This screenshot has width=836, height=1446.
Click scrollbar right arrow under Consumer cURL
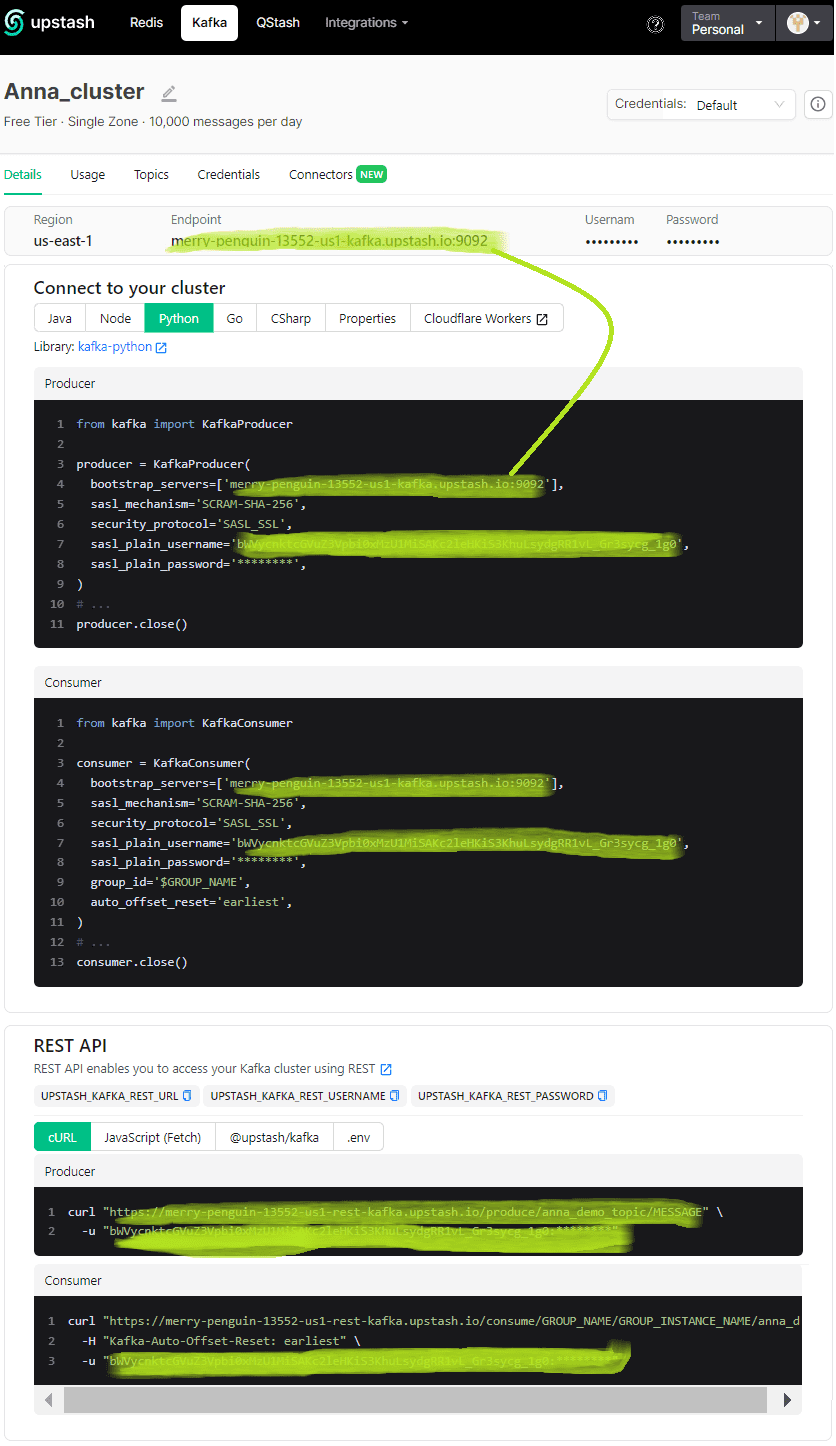click(788, 1399)
